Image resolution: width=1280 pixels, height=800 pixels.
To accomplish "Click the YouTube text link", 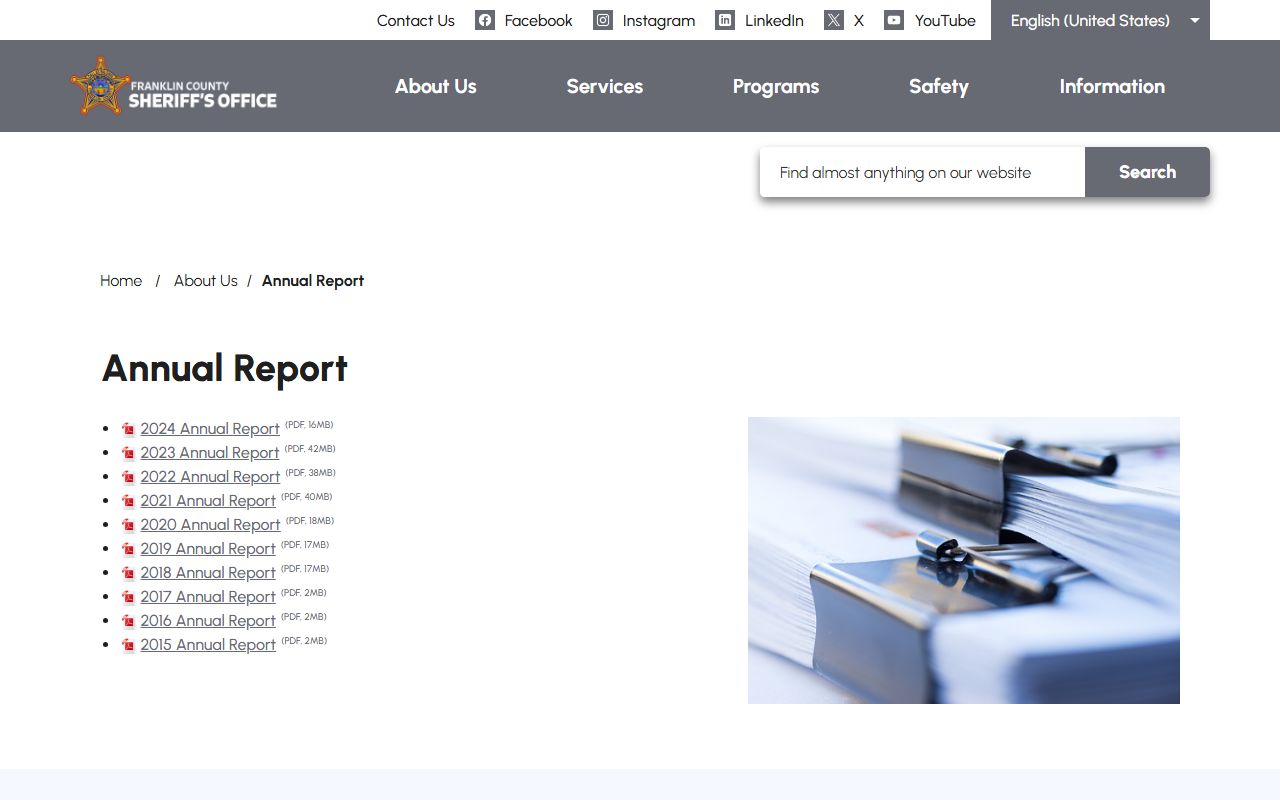I will coord(945,20).
